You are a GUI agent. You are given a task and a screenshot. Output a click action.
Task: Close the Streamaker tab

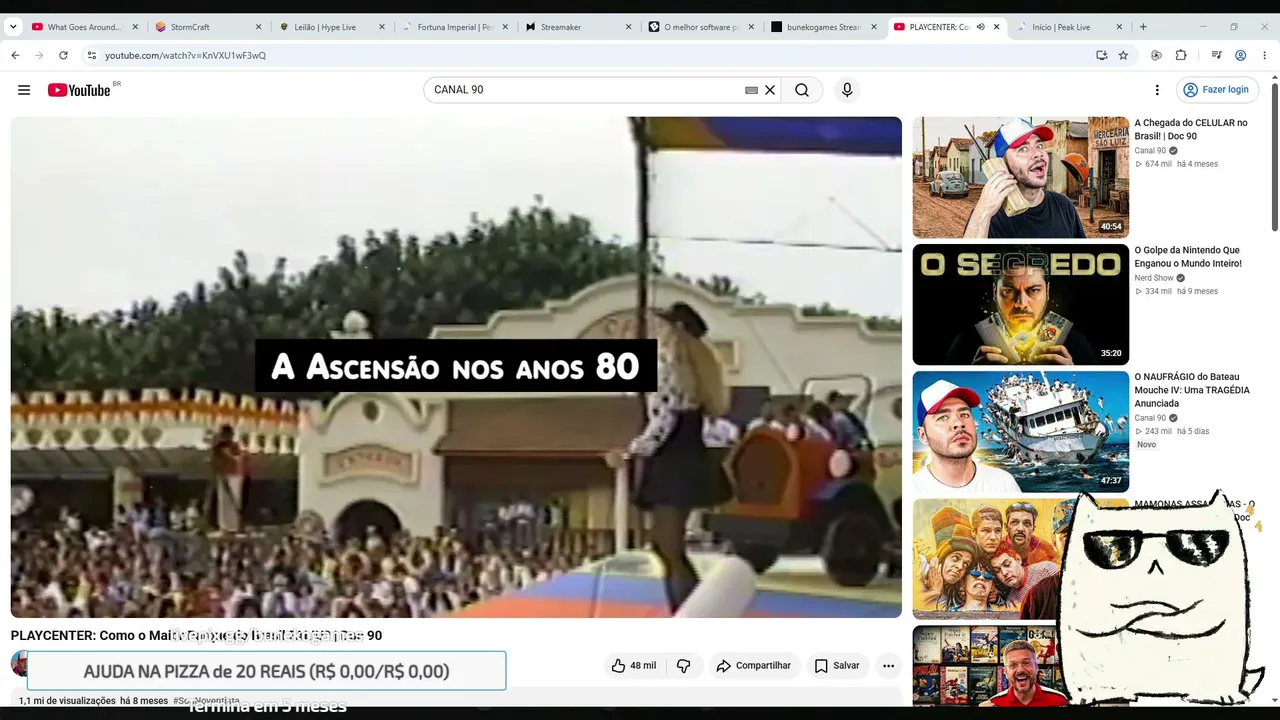629,27
